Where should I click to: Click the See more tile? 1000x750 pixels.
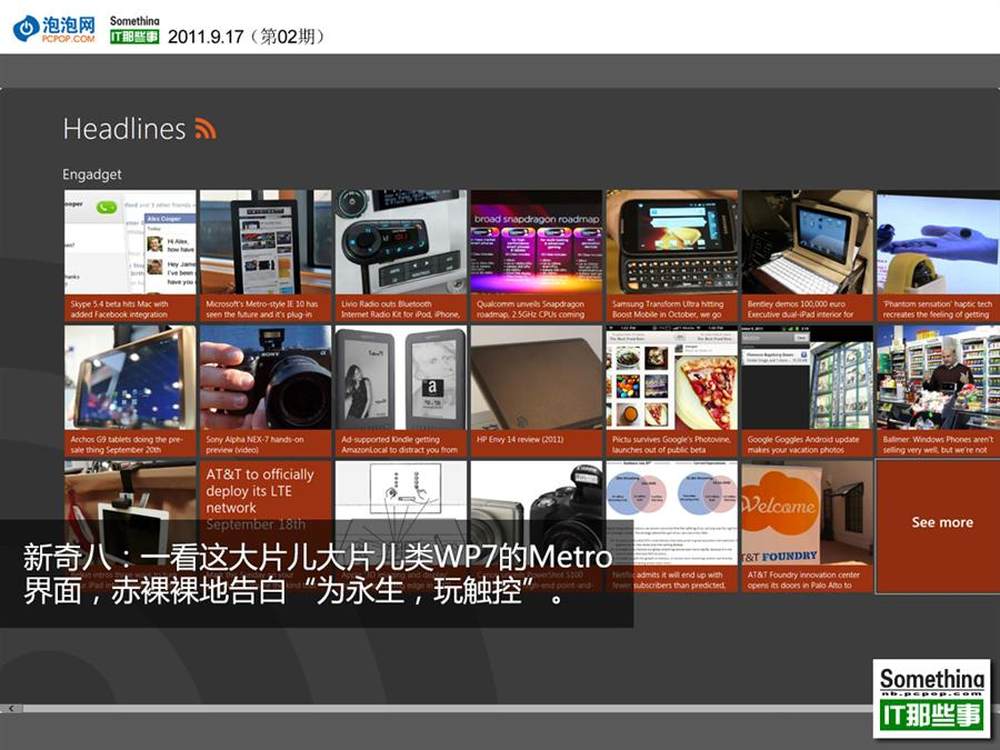pos(938,527)
